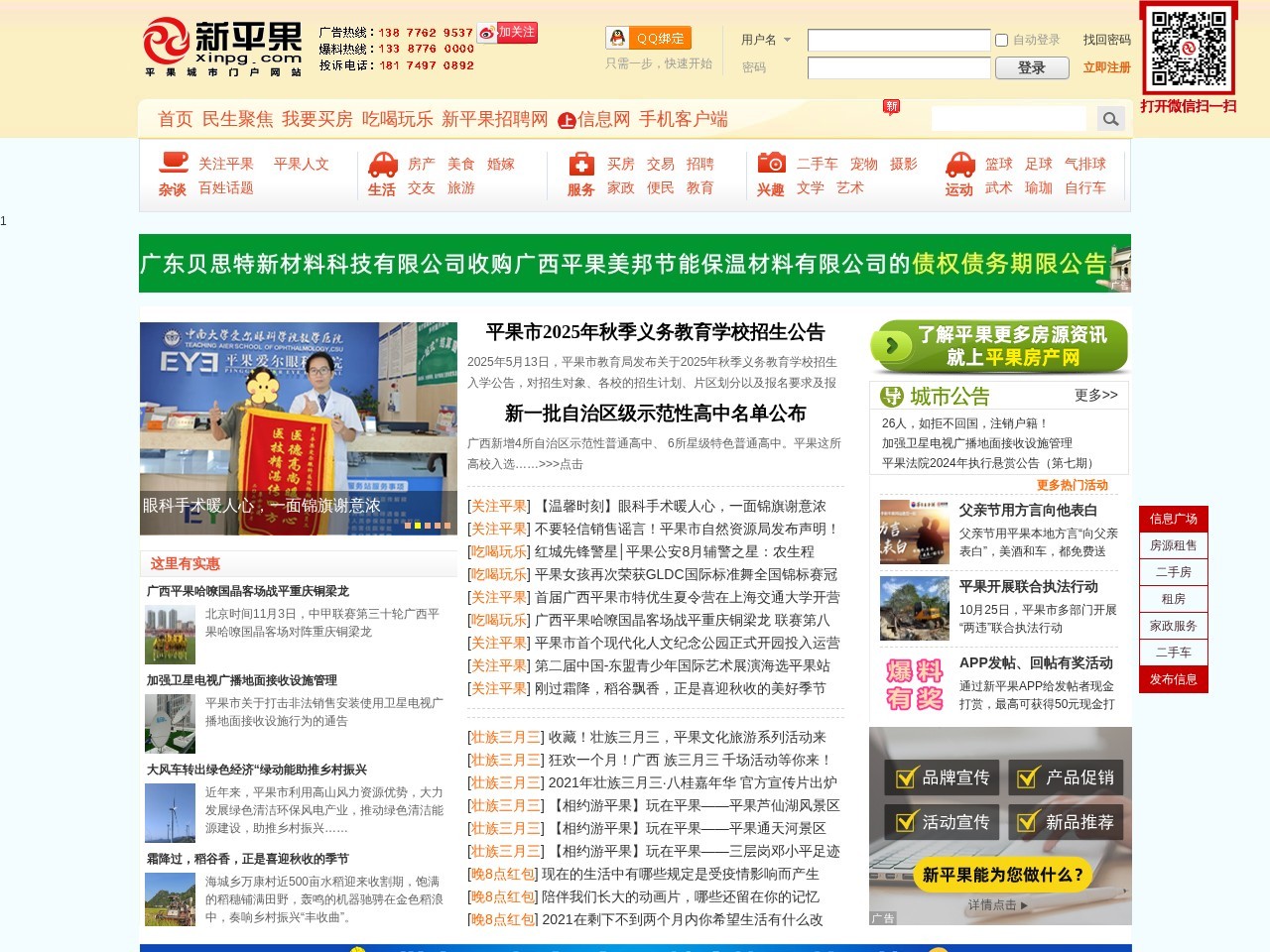Viewport: 1270px width, 952px height.
Task: Click 更多>> beside 城市公告
Action: tap(1096, 395)
